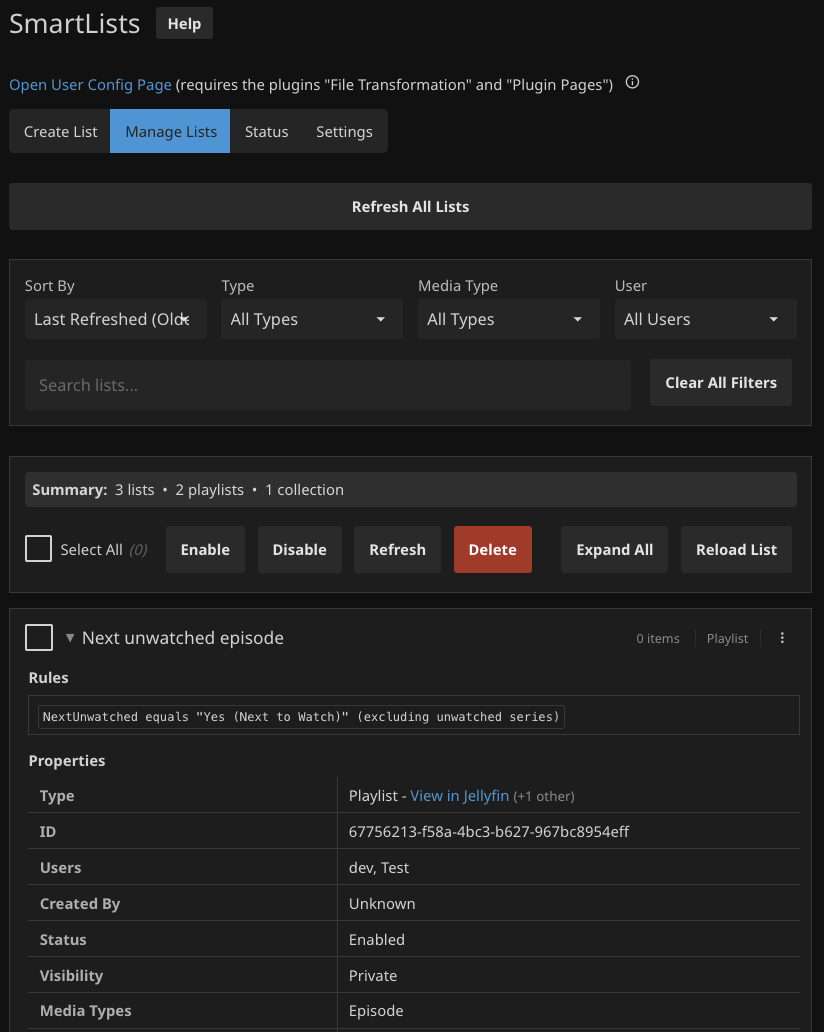Click the info icon beside plugin requirements
The width and height of the screenshot is (824, 1032).
pos(632,82)
